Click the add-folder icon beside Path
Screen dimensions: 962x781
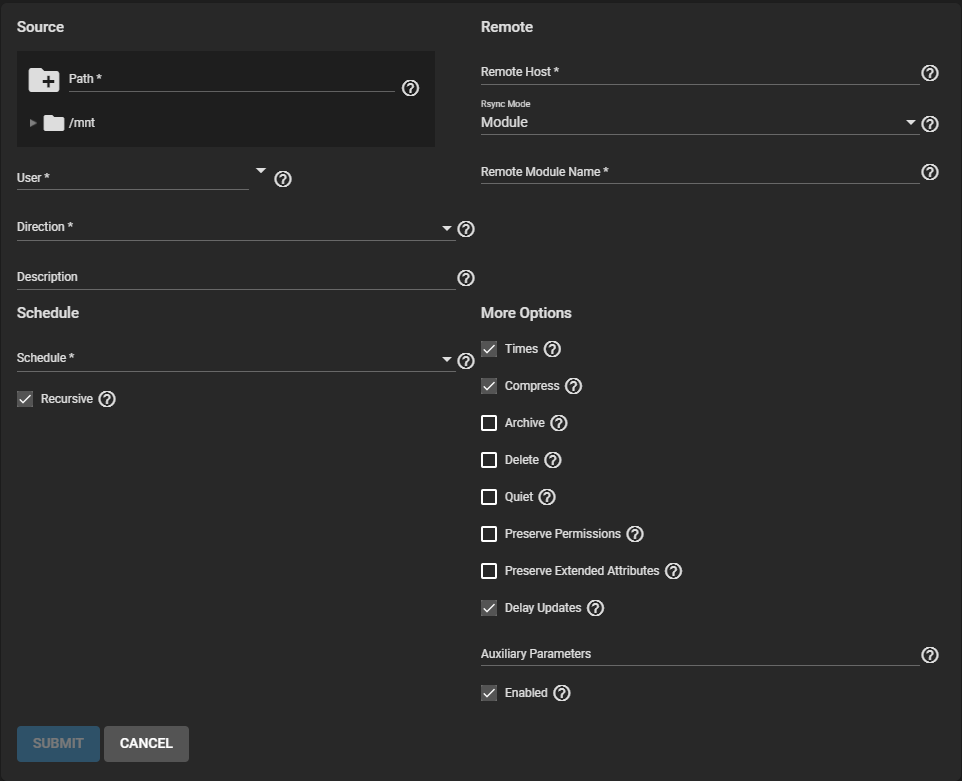(x=44, y=80)
